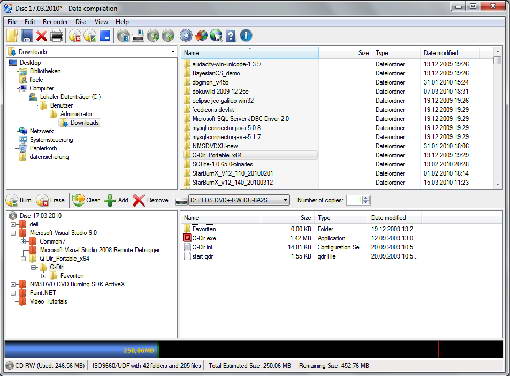
Task: Click the new compilation folder icon
Action: (12, 36)
